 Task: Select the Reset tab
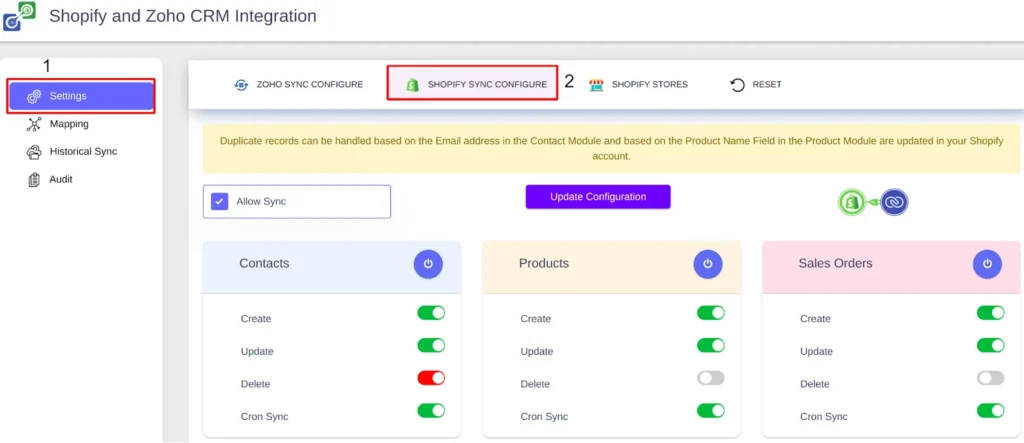[x=756, y=85]
